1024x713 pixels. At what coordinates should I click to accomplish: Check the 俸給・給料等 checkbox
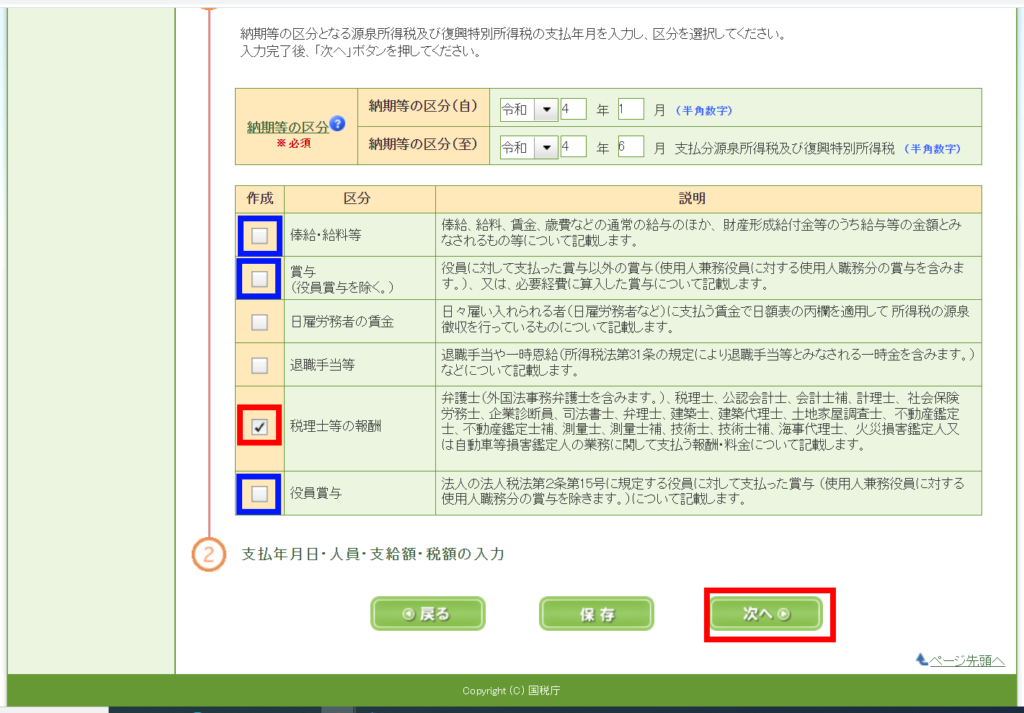[259, 236]
